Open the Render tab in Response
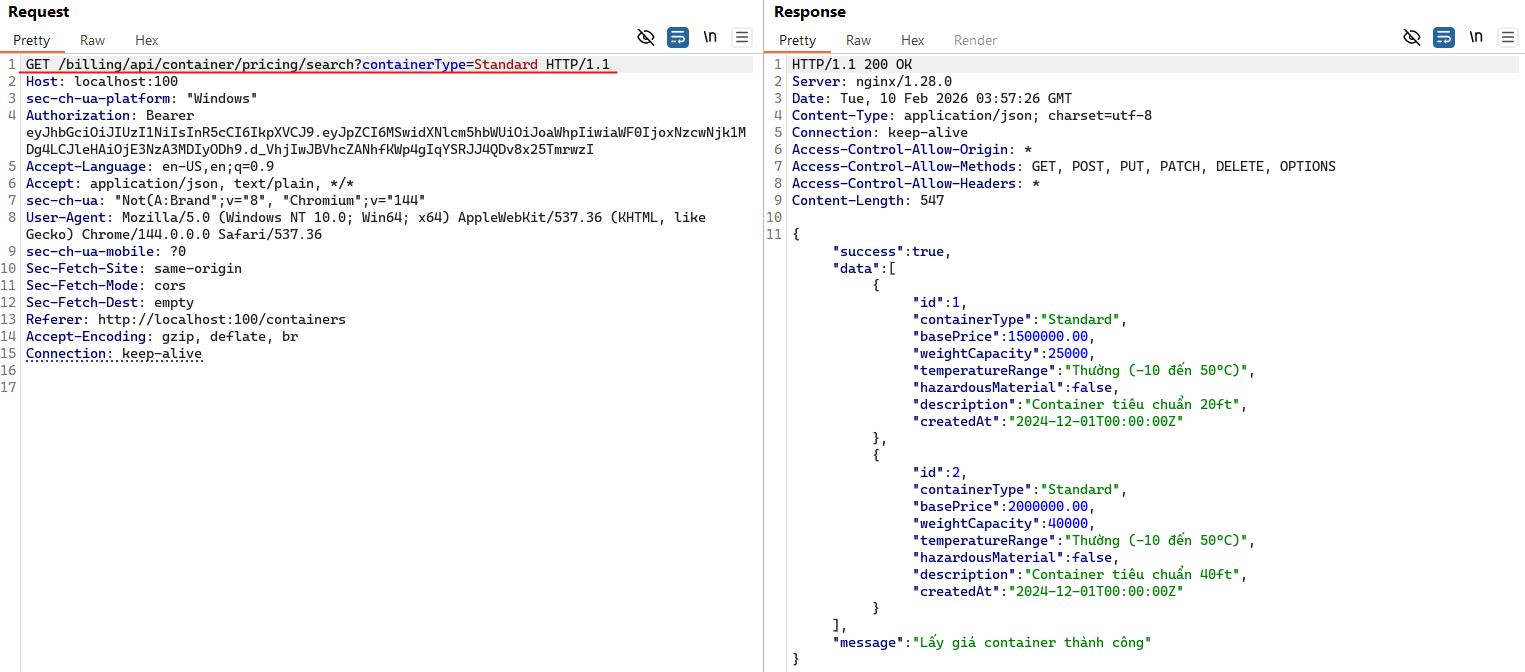 (975, 40)
